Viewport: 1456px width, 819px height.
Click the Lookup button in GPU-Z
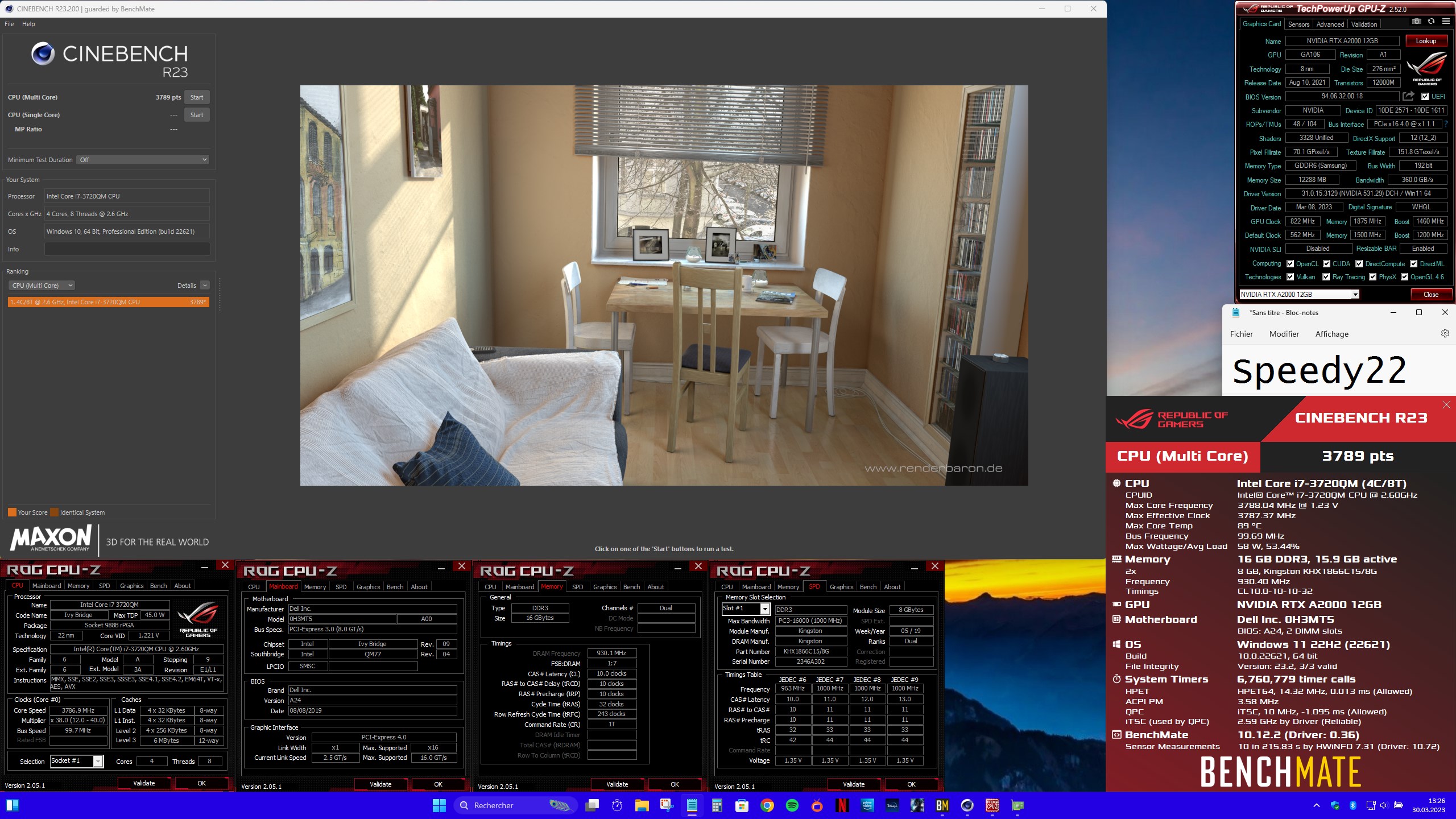point(1426,41)
